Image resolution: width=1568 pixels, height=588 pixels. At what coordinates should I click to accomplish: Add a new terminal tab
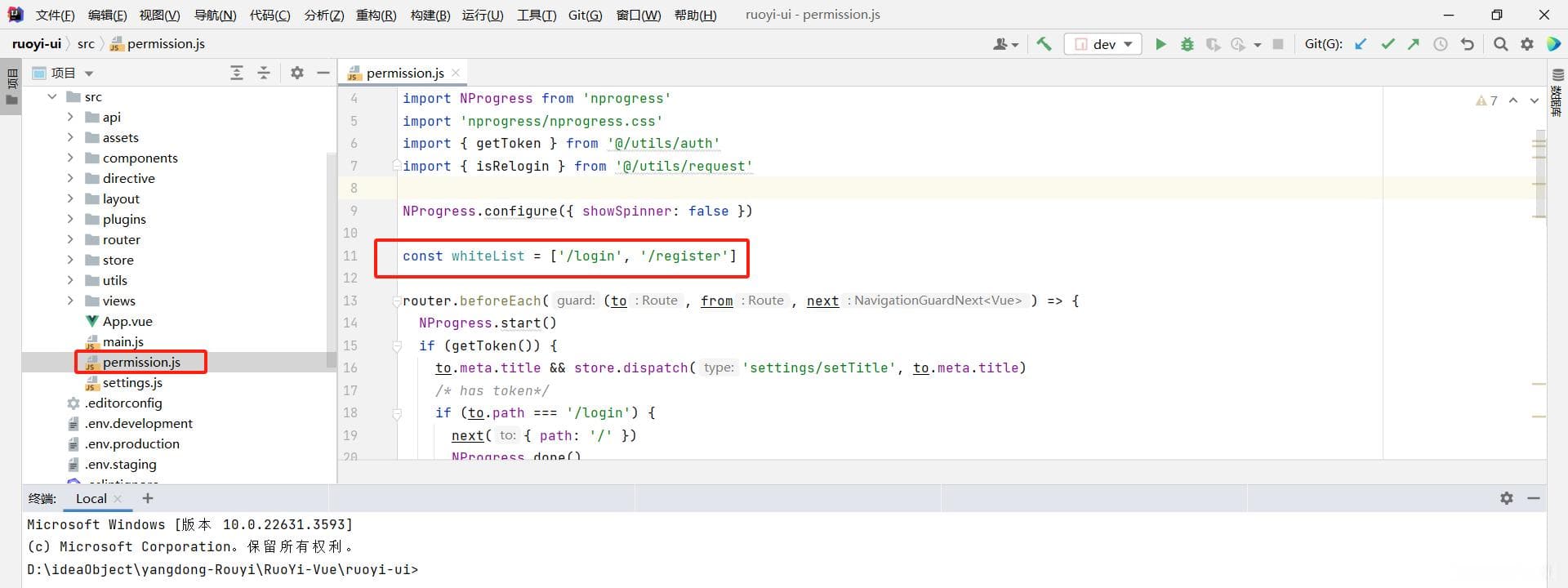[x=148, y=498]
